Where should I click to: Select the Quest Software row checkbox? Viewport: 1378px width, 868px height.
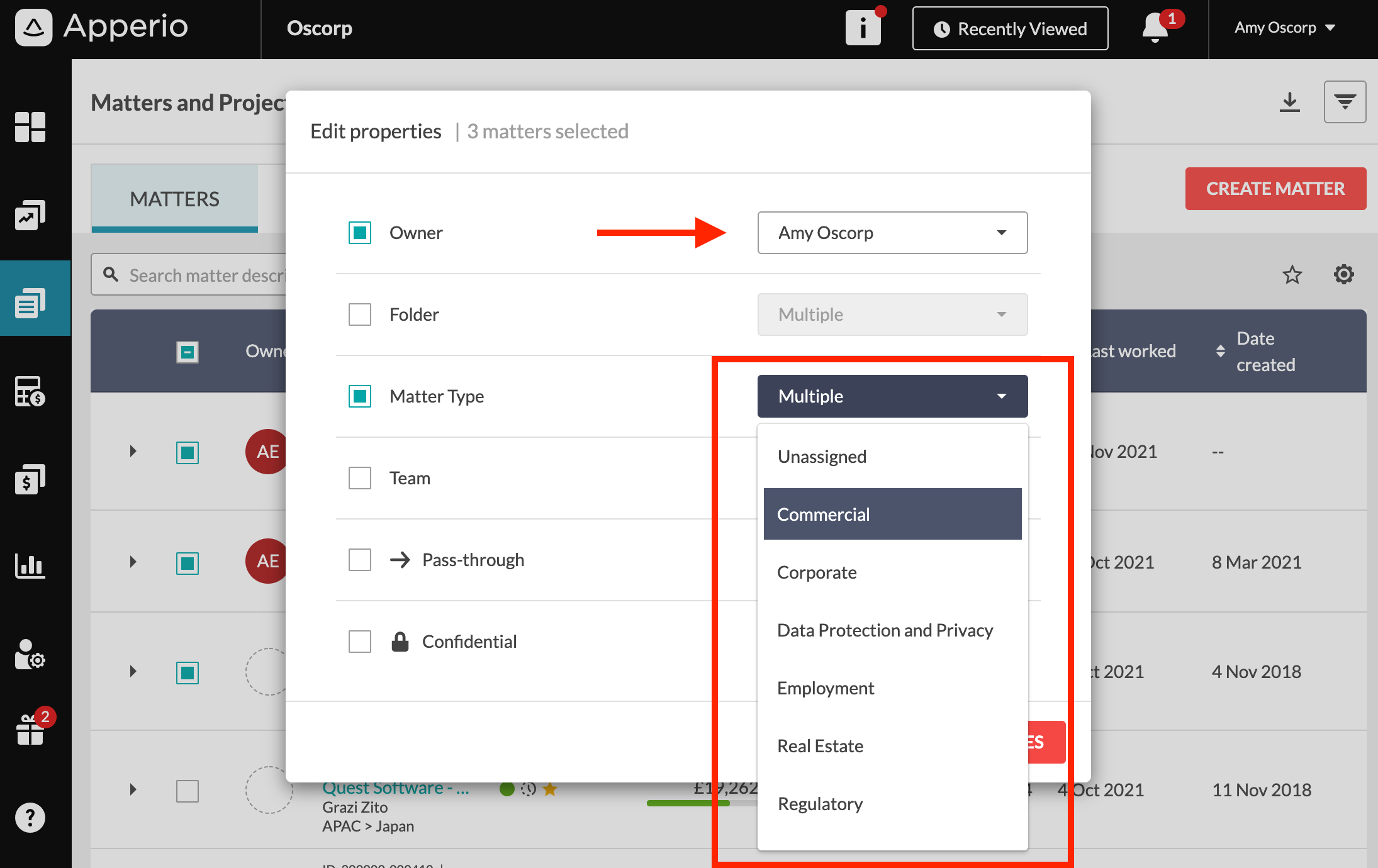coord(188,791)
